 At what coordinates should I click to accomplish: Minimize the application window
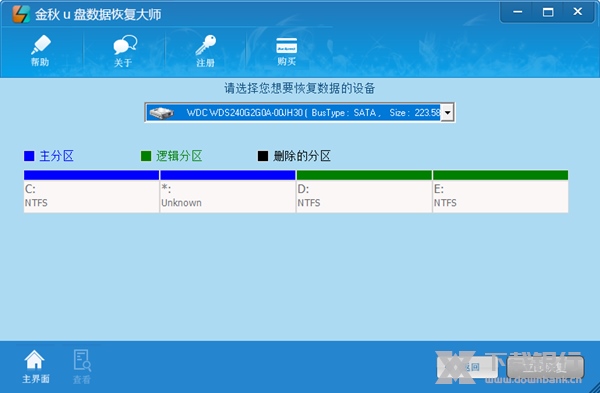click(x=517, y=12)
